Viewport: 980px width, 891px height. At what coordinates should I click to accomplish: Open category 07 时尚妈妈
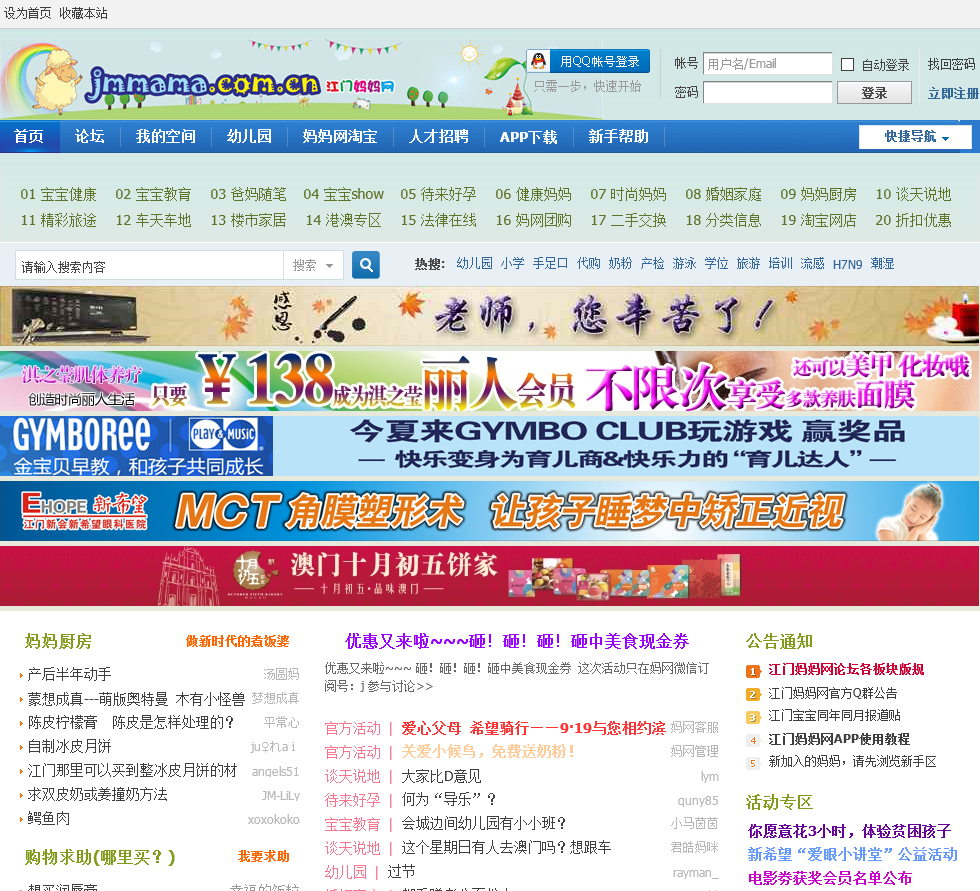click(x=628, y=194)
